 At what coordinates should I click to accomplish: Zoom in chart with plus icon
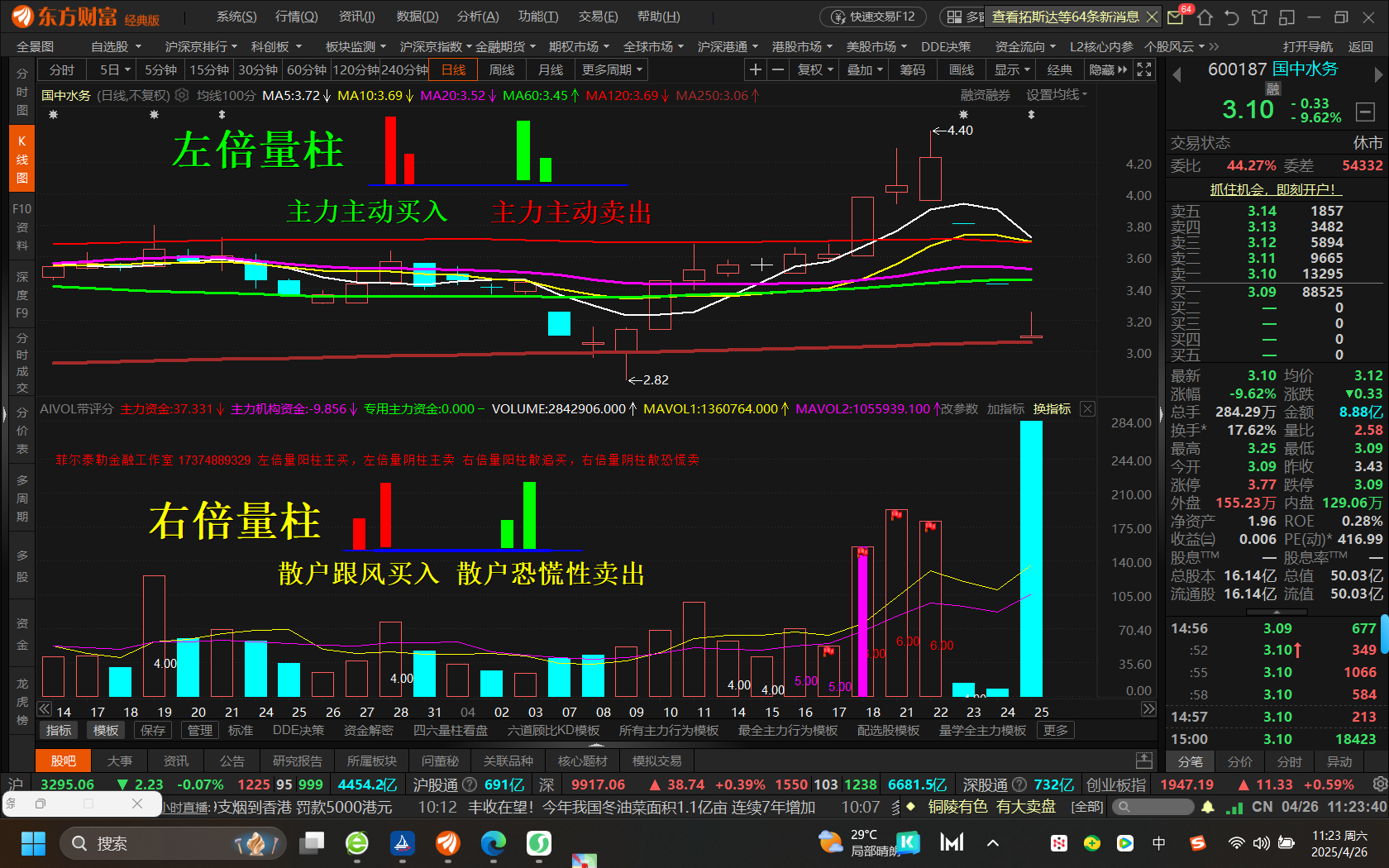[755, 70]
